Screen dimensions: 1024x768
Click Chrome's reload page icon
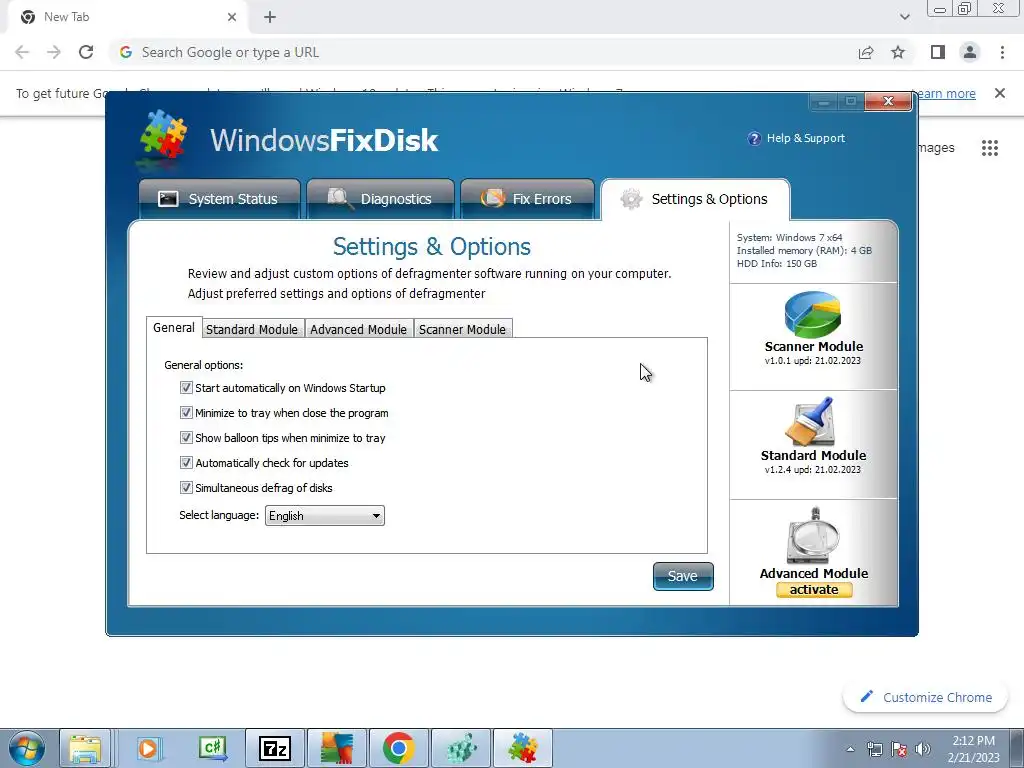(x=86, y=52)
